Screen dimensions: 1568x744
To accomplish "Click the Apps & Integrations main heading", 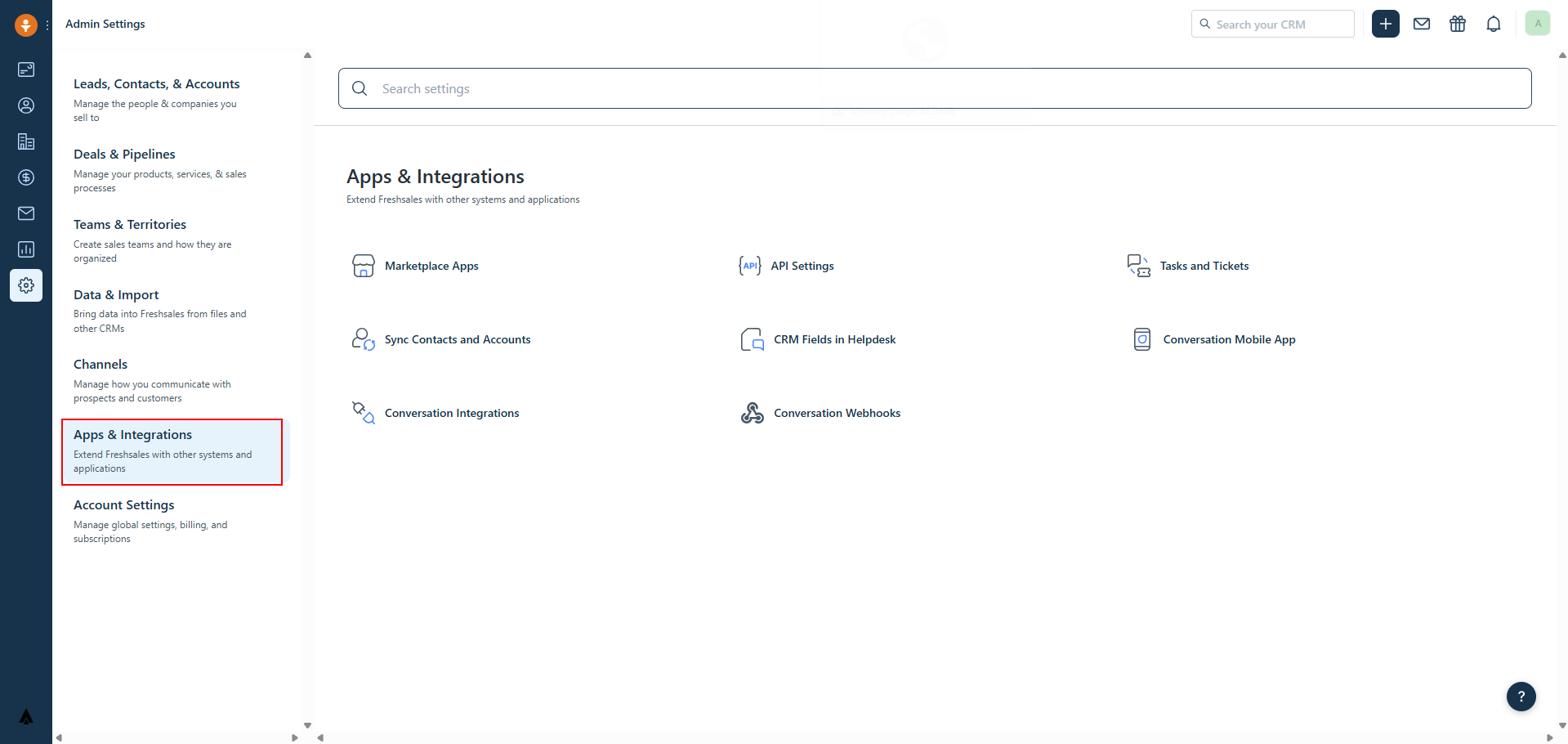I will pos(436,177).
